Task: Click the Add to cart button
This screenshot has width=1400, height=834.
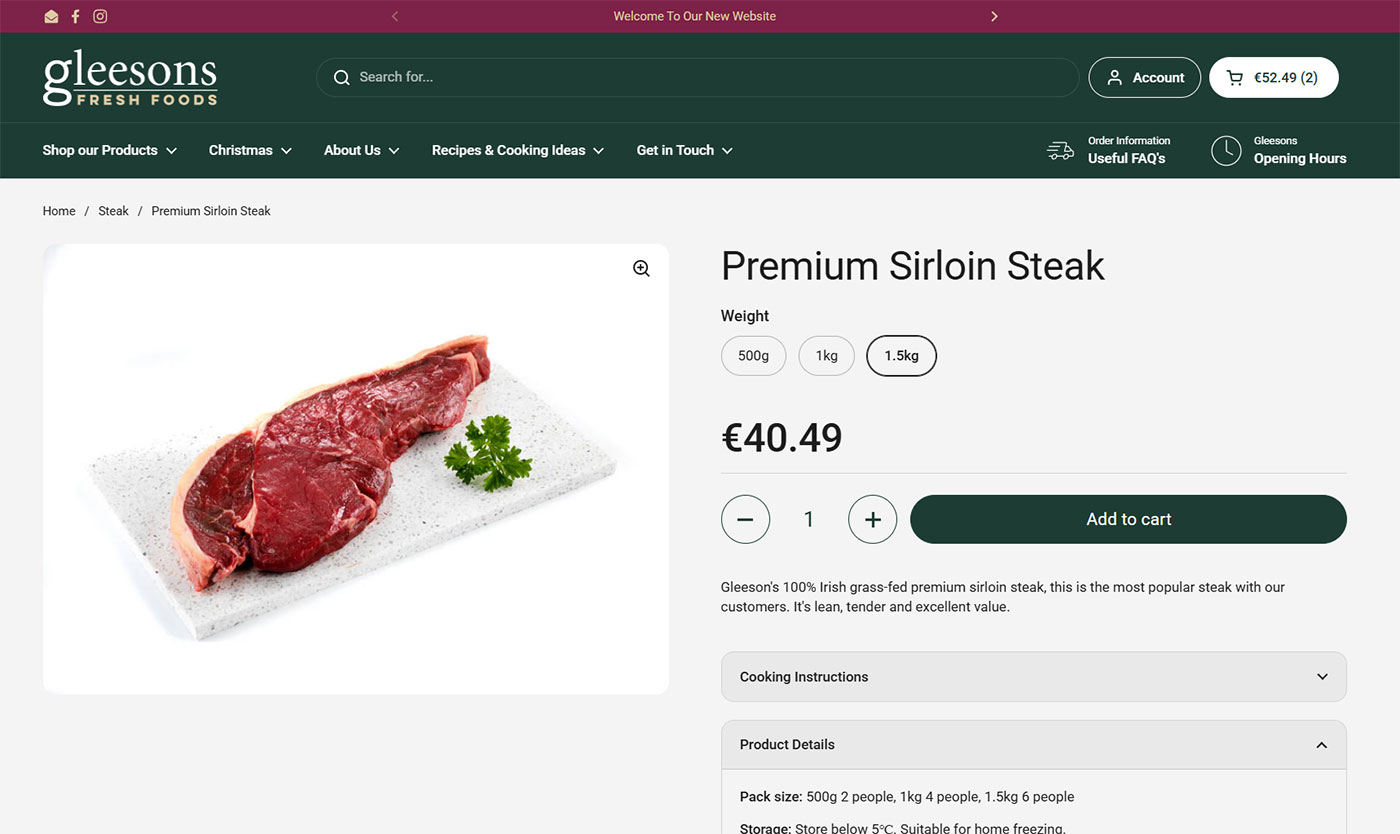Action: click(x=1128, y=519)
